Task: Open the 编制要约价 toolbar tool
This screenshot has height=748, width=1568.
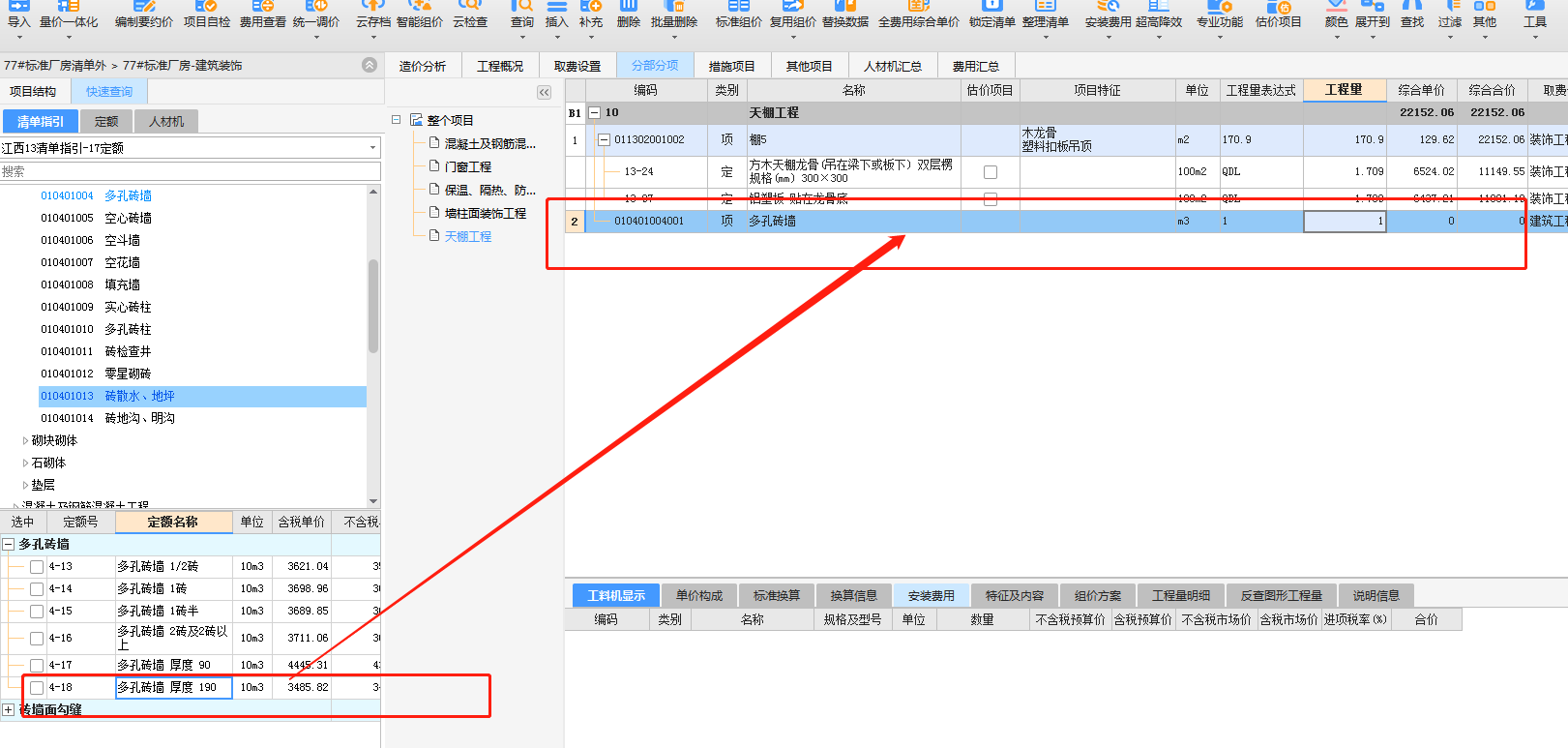Action: [x=144, y=15]
